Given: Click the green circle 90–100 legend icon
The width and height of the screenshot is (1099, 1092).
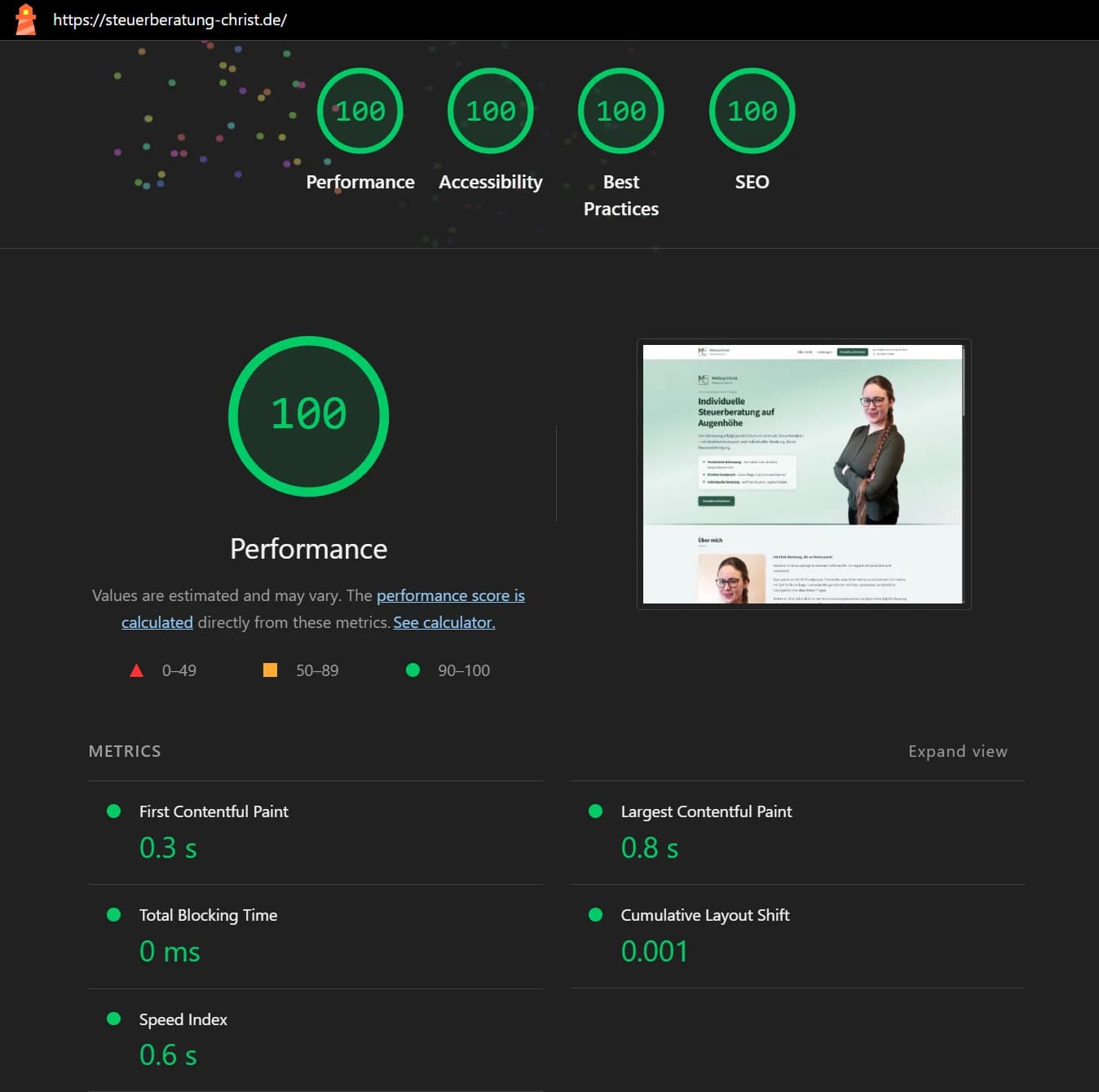Looking at the screenshot, I should point(413,670).
